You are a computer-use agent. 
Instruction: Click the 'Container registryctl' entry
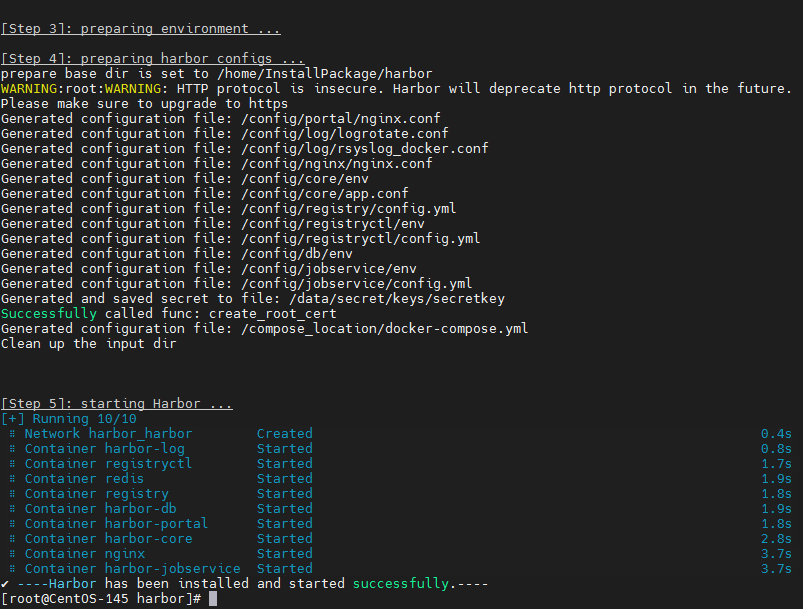pos(109,464)
